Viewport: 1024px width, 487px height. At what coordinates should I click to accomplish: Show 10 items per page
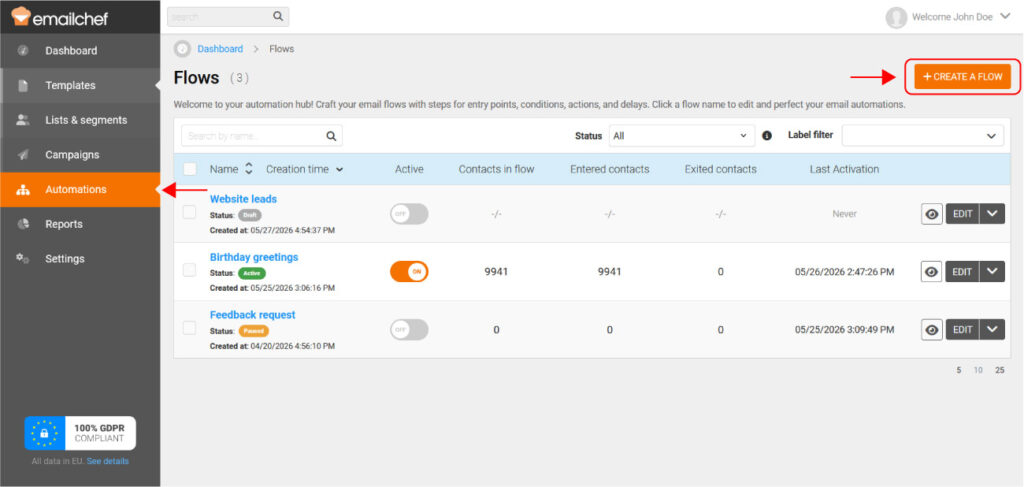(978, 370)
